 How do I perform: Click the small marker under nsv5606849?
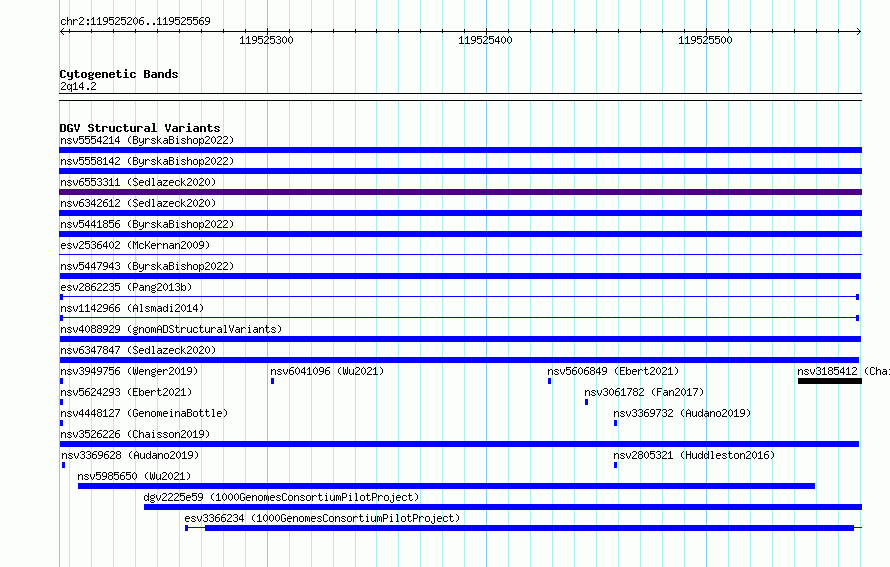tap(549, 381)
